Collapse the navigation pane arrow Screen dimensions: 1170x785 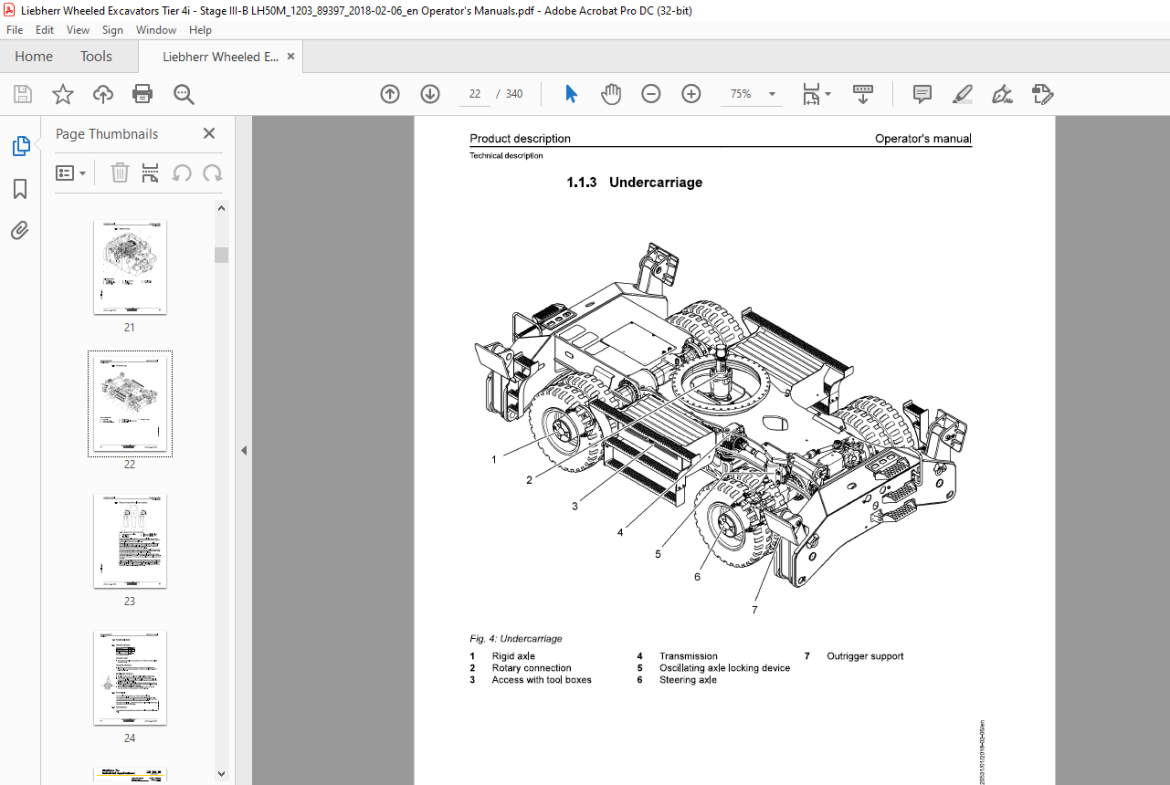click(243, 450)
